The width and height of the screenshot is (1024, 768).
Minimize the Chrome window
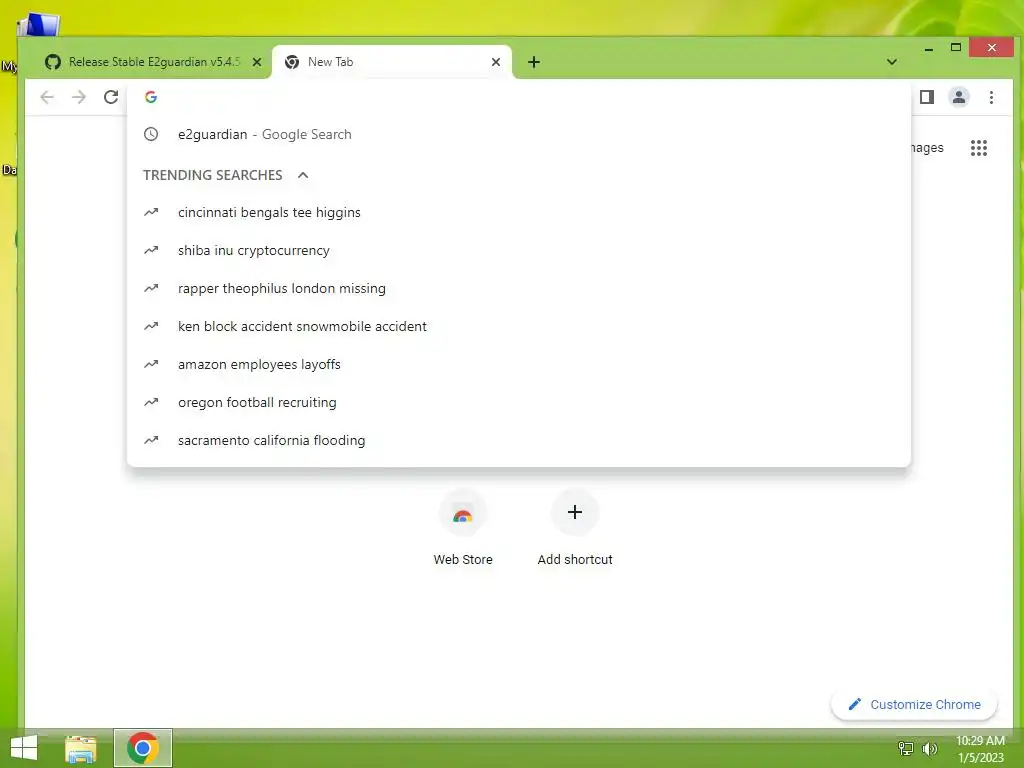tap(929, 48)
